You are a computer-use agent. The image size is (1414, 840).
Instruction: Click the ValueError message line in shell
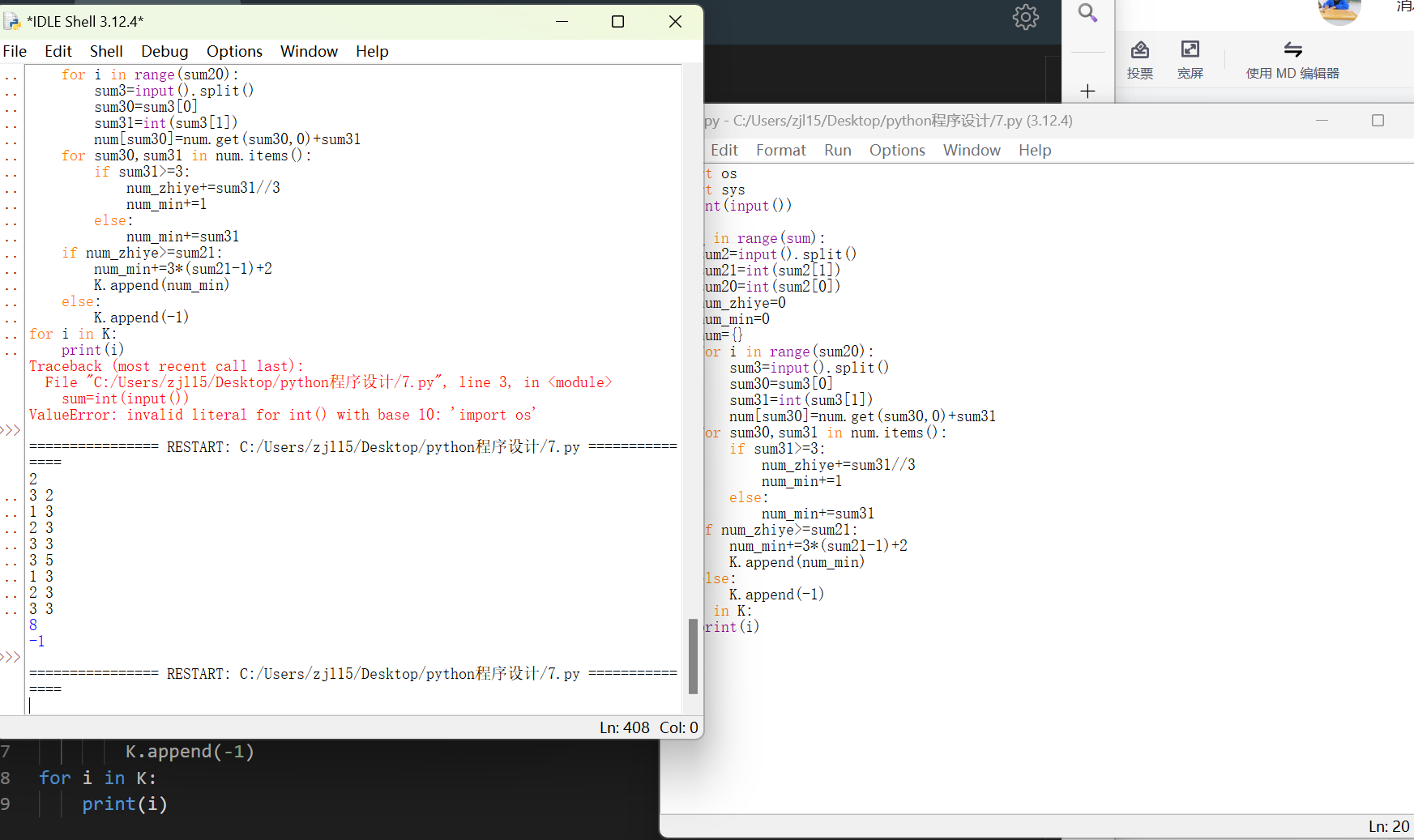[283, 415]
